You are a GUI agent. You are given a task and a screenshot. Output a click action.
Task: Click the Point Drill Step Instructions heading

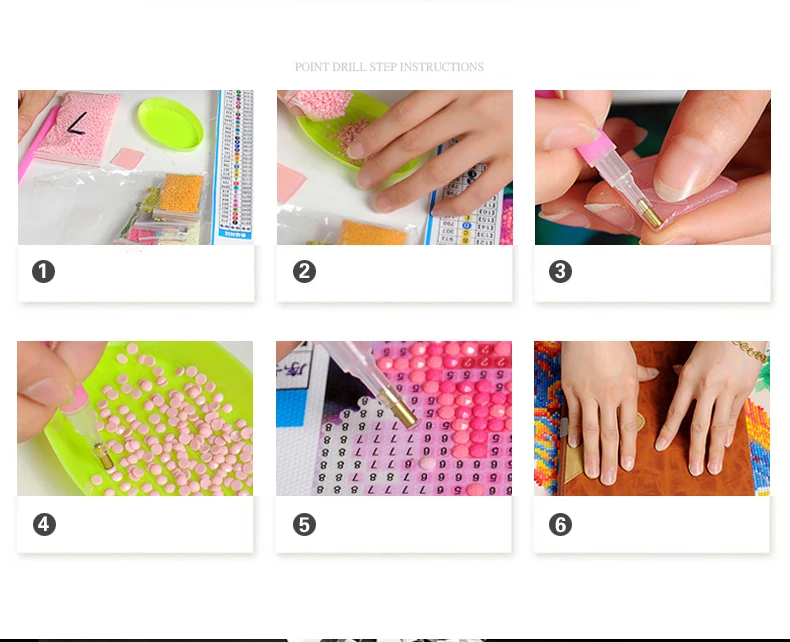tap(389, 67)
